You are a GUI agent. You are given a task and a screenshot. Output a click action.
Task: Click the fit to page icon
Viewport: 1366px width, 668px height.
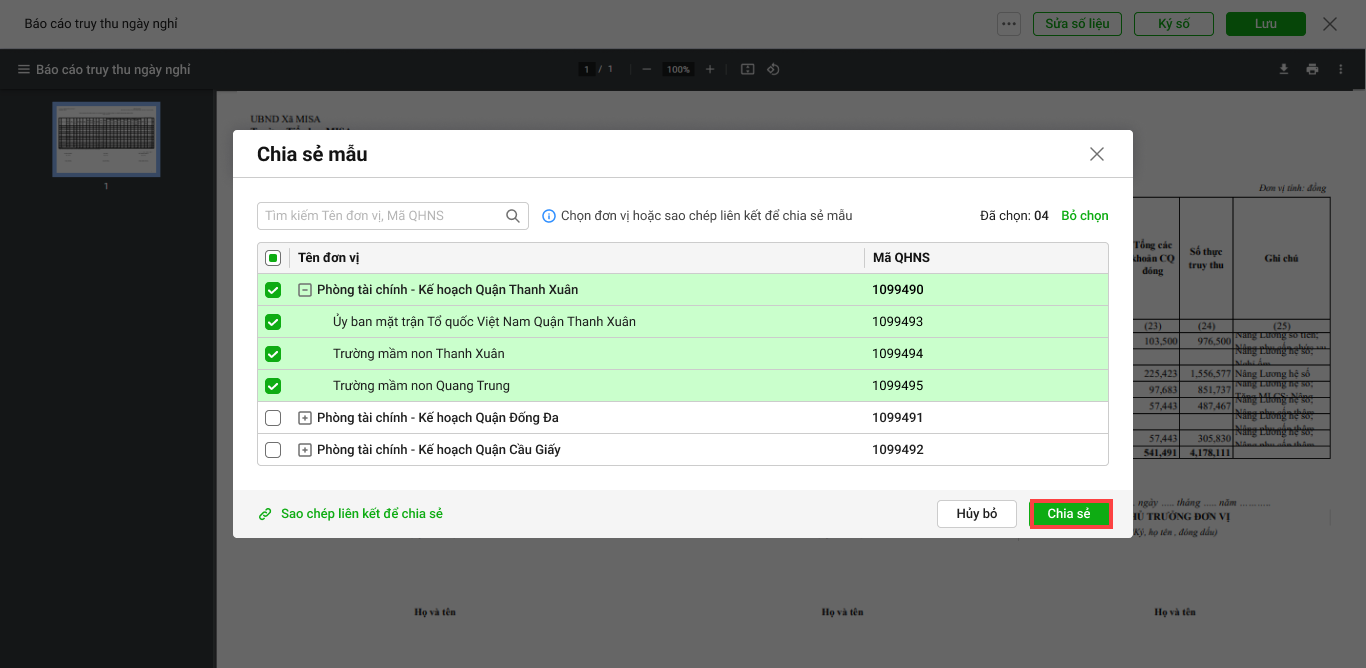747,69
